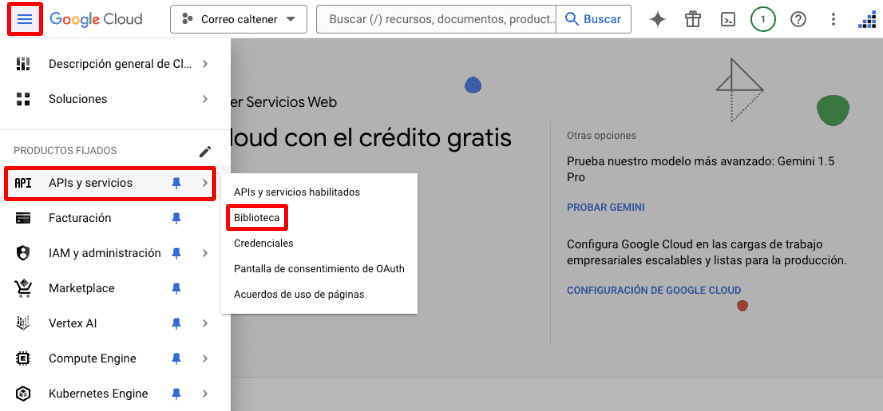Click the project picker icon

point(187,19)
